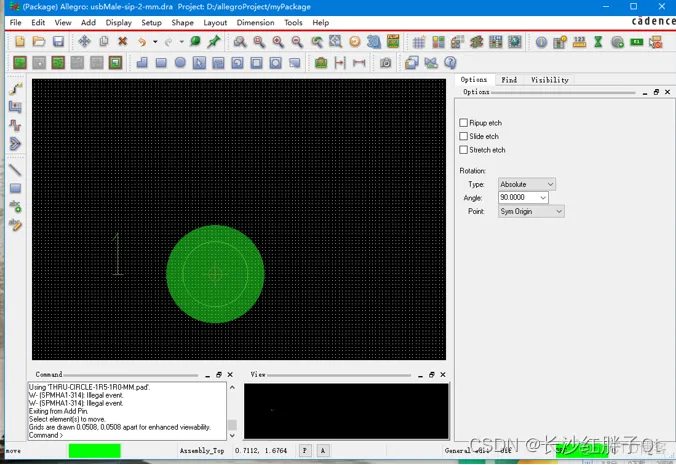Click the P button in status bar
The width and height of the screenshot is (676, 465).
pos(305,450)
